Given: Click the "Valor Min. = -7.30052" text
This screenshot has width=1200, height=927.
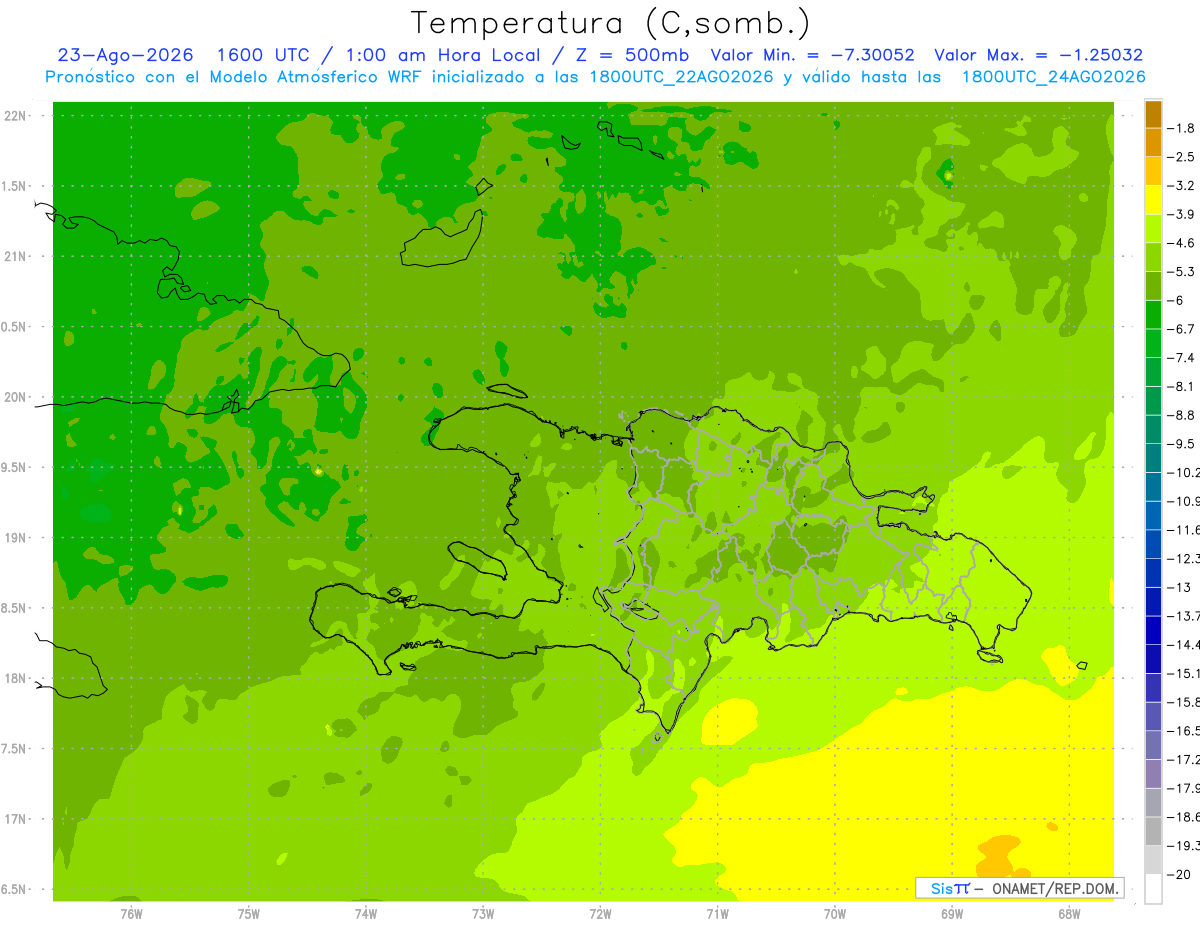Looking at the screenshot, I should click(x=811, y=55).
